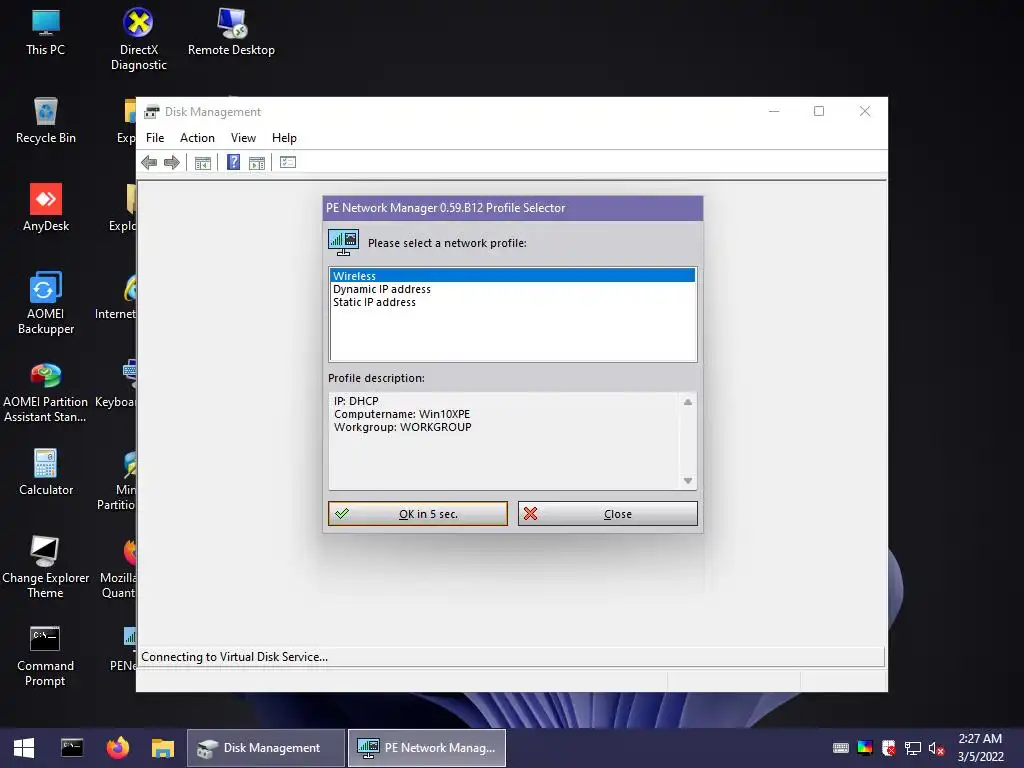1024x768 pixels.
Task: Click the 'IP: DHCP' description line
Action: 356,401
